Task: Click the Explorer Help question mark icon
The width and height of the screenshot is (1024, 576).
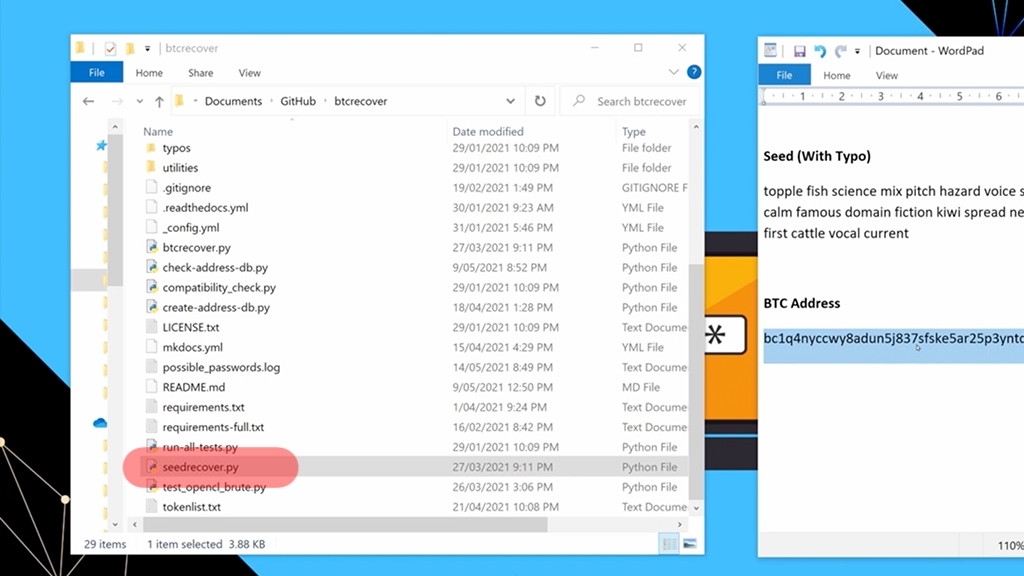Action: tap(694, 73)
